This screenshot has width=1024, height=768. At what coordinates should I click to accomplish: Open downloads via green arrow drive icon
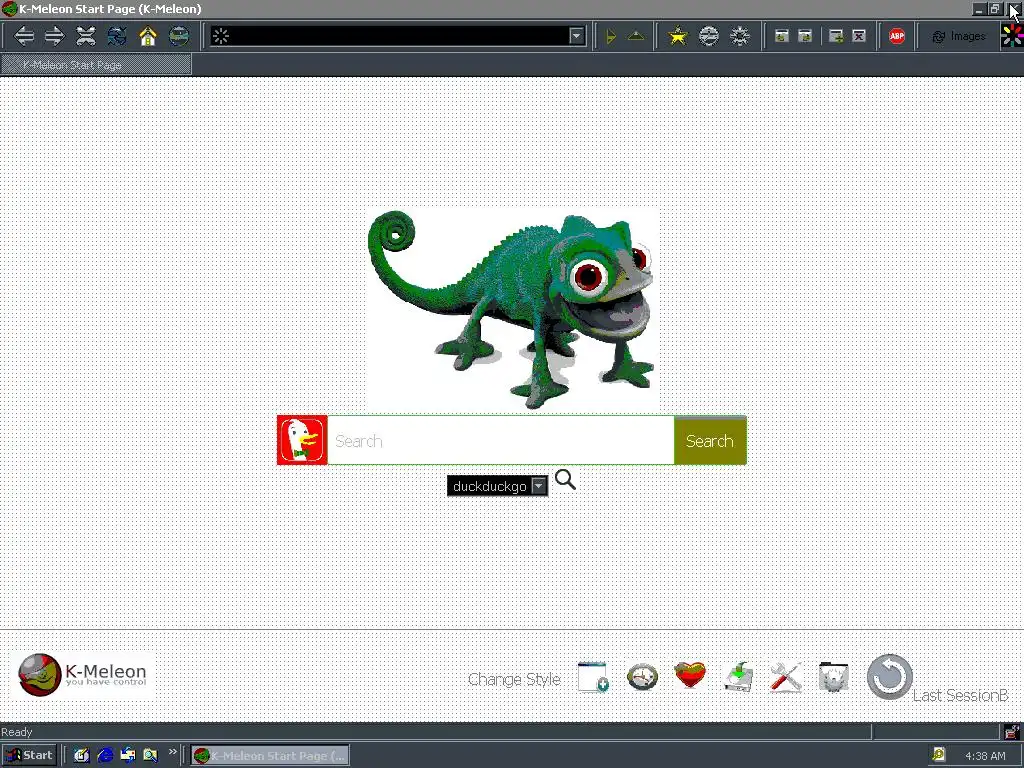[739, 677]
